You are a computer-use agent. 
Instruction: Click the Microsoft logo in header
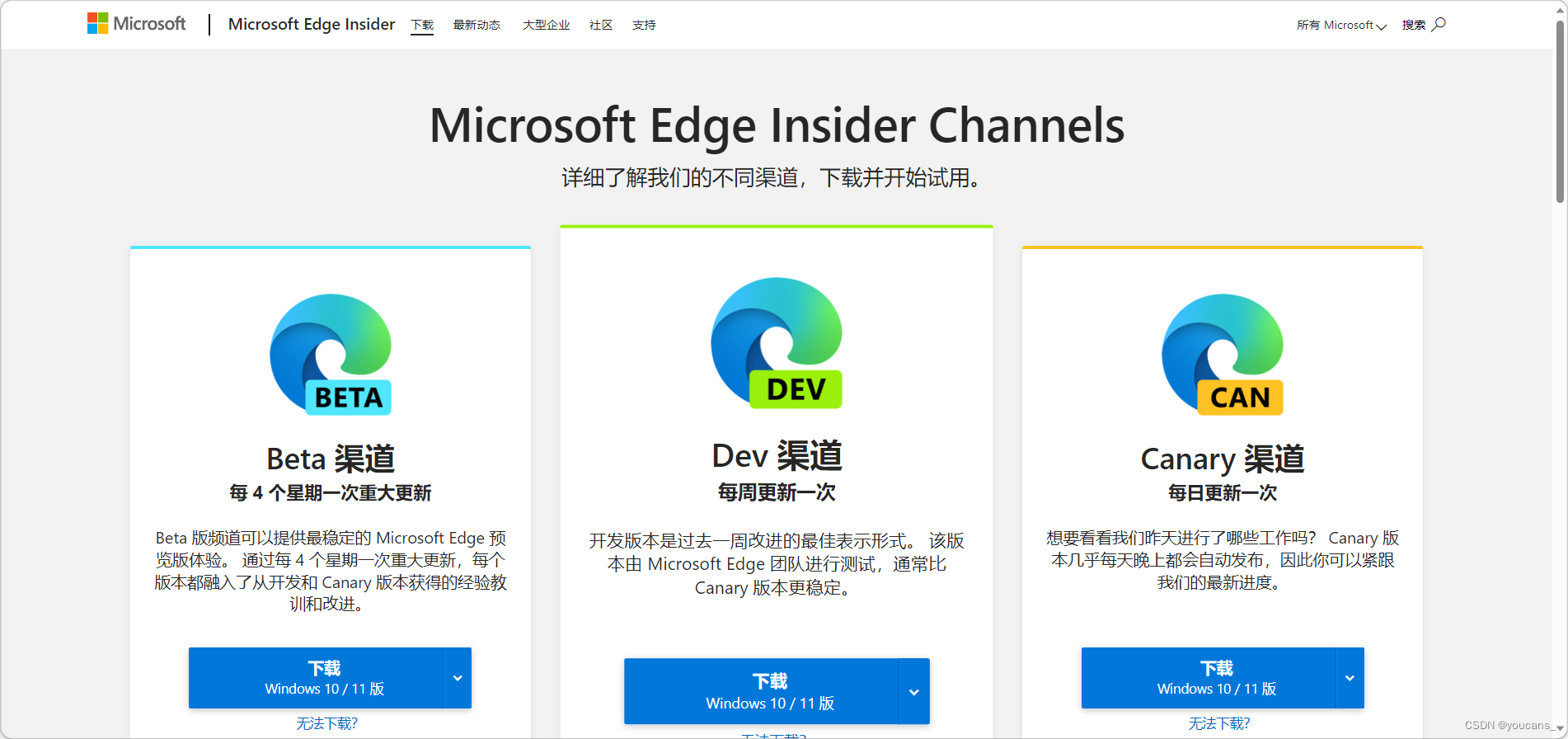(137, 24)
